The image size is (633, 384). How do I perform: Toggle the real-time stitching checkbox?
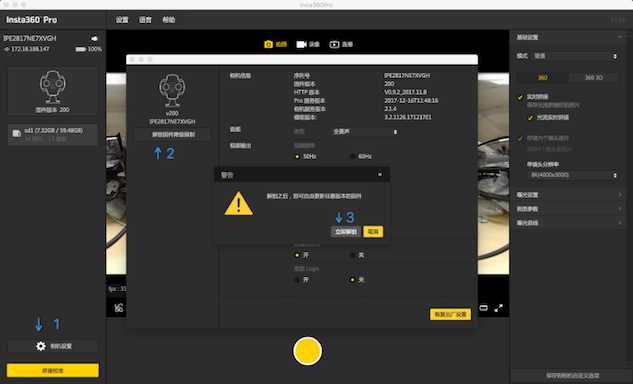click(x=520, y=97)
